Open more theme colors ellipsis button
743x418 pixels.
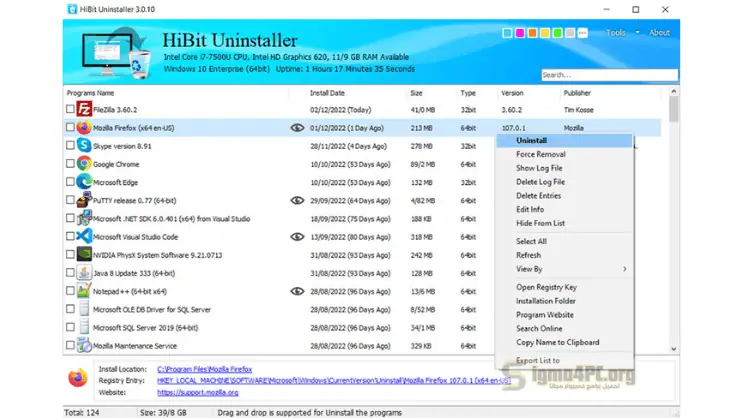(x=583, y=33)
